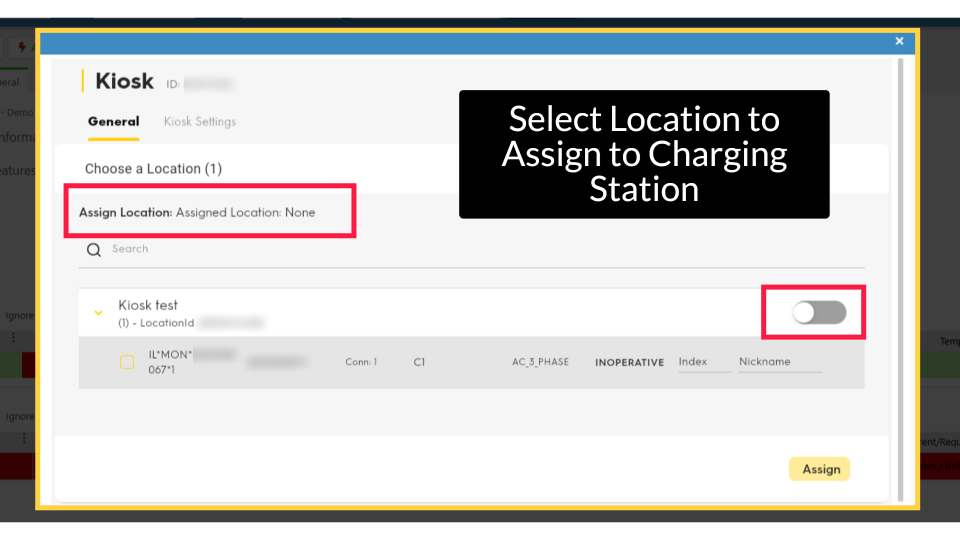Toggle the Kiosk test location switch

point(819,312)
